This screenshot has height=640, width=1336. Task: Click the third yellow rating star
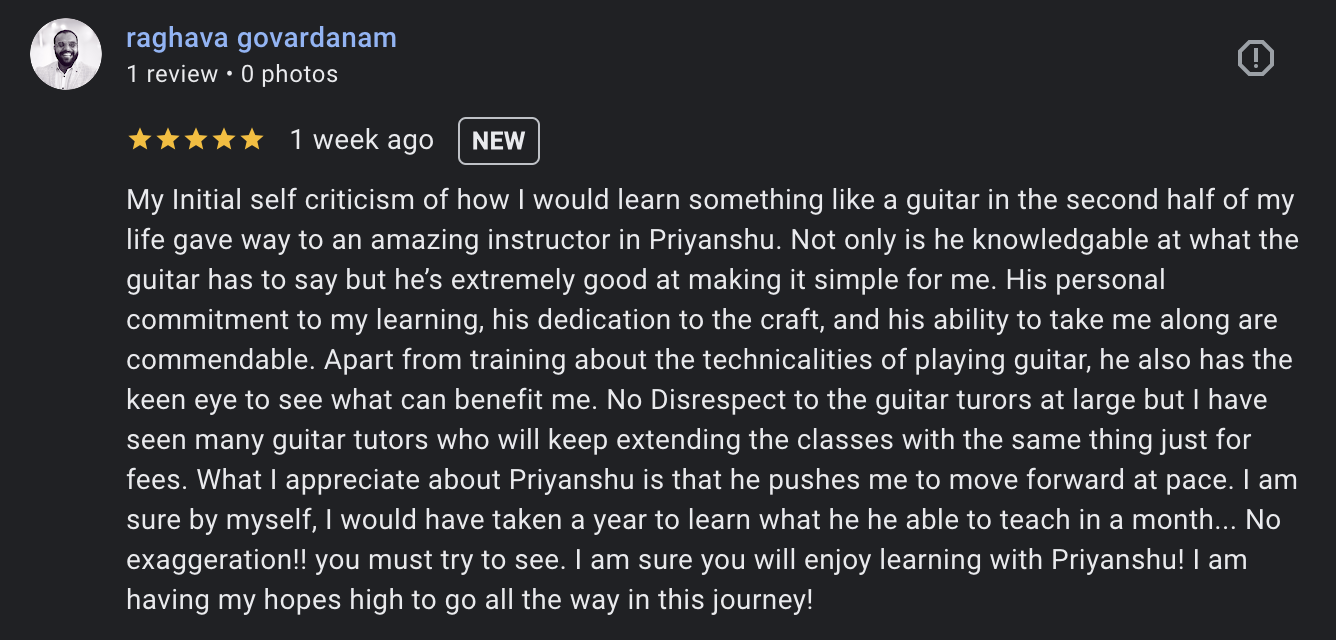pyautogui.click(x=195, y=140)
